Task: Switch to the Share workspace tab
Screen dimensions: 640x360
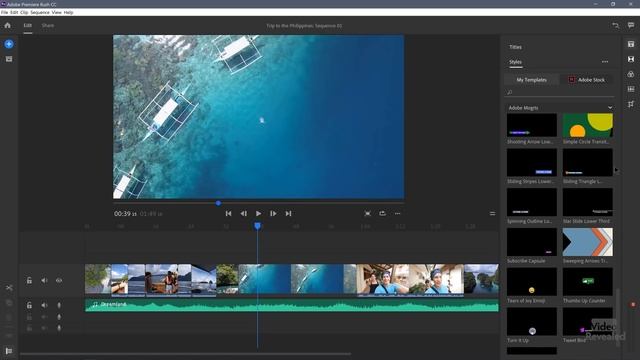Action: tap(48, 25)
